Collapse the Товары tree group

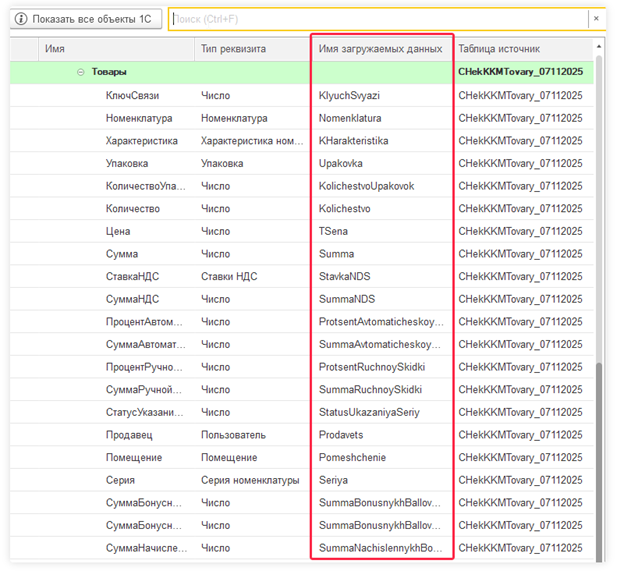pos(81,72)
